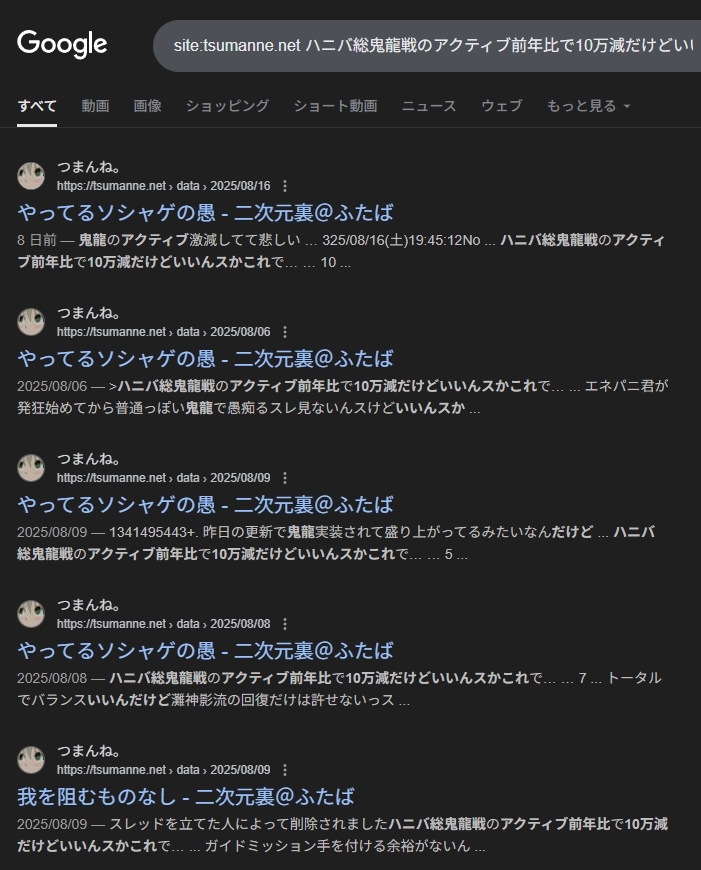Open the 2025/08/16 やってるソシャゲの愚 result
Image resolution: width=701 pixels, height=870 pixels.
[205, 213]
